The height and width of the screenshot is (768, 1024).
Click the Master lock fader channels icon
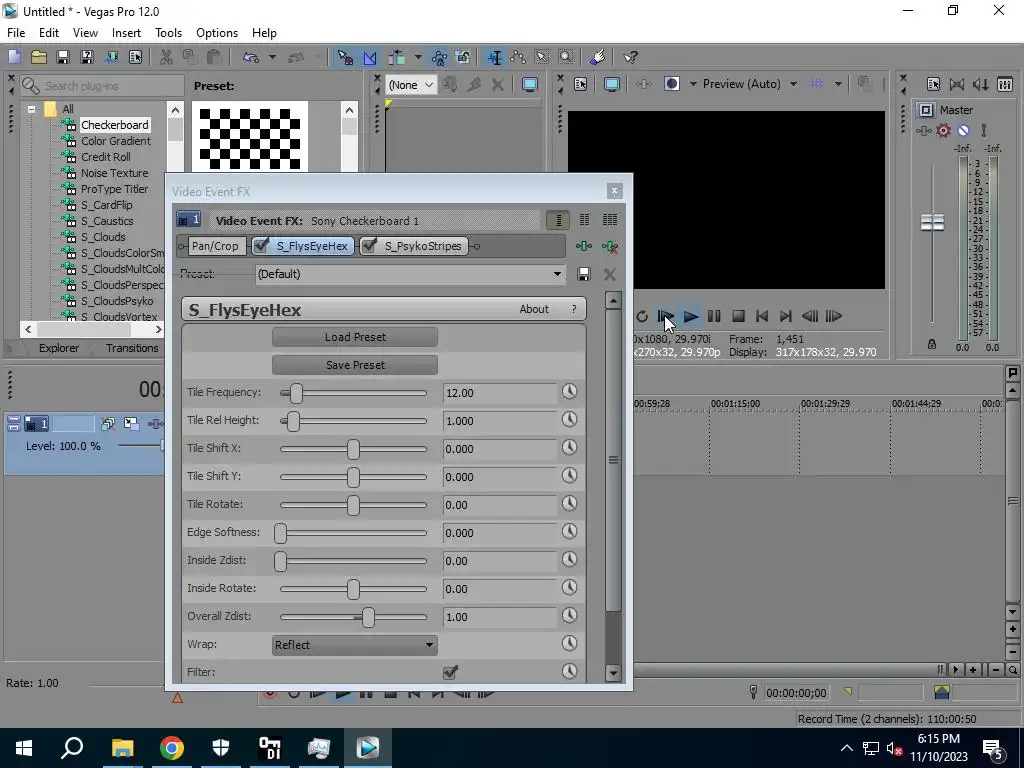pyautogui.click(x=932, y=344)
